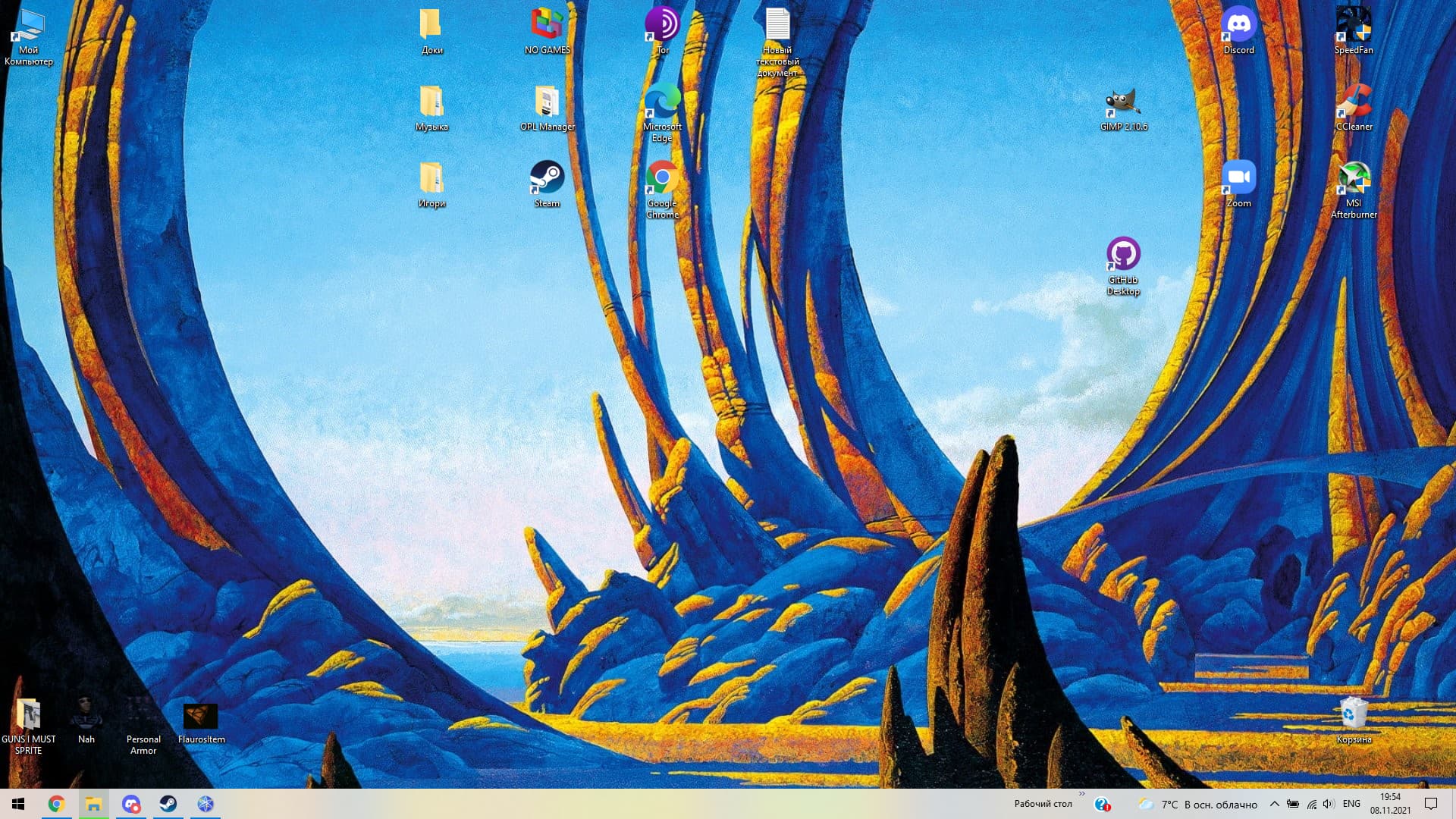Open the weather widget showing 7°C
Viewport: 1456px width, 819px height.
1197,804
